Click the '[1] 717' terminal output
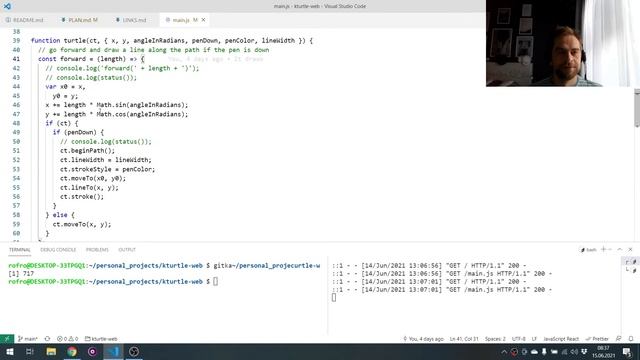 tap(21, 273)
